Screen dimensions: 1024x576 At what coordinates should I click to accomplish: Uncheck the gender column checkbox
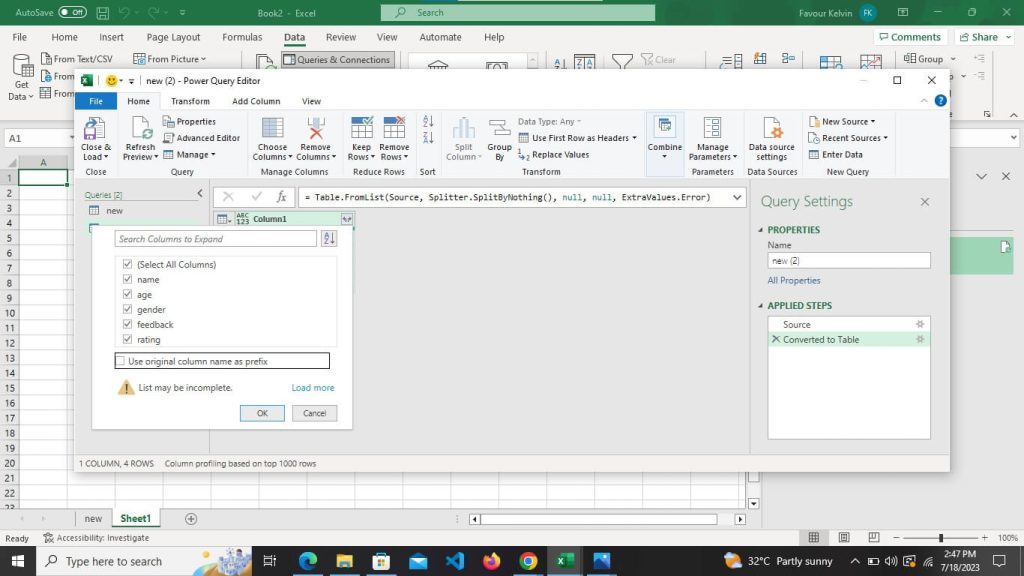[127, 309]
